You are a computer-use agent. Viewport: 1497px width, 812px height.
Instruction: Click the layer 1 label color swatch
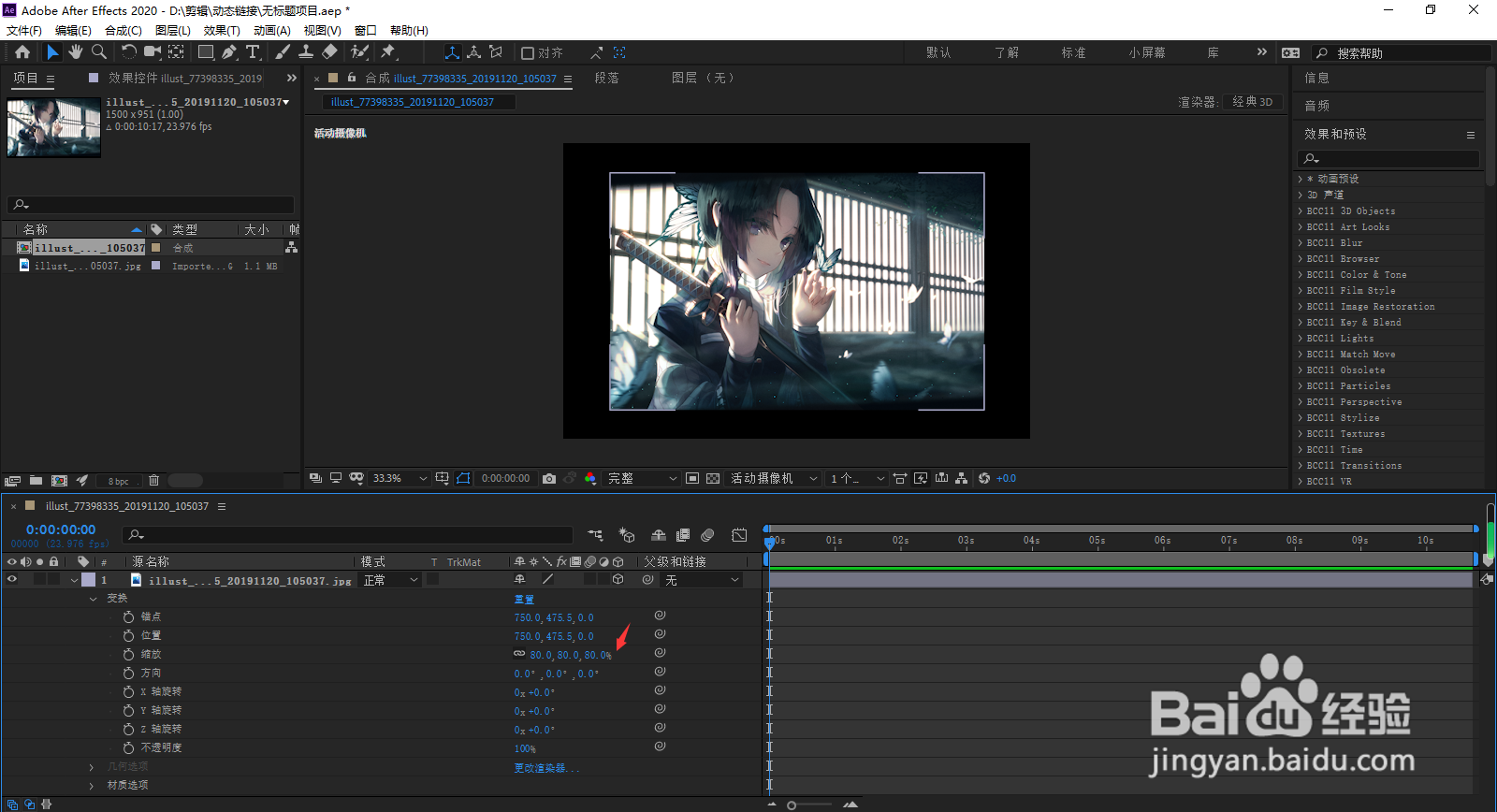click(x=88, y=580)
